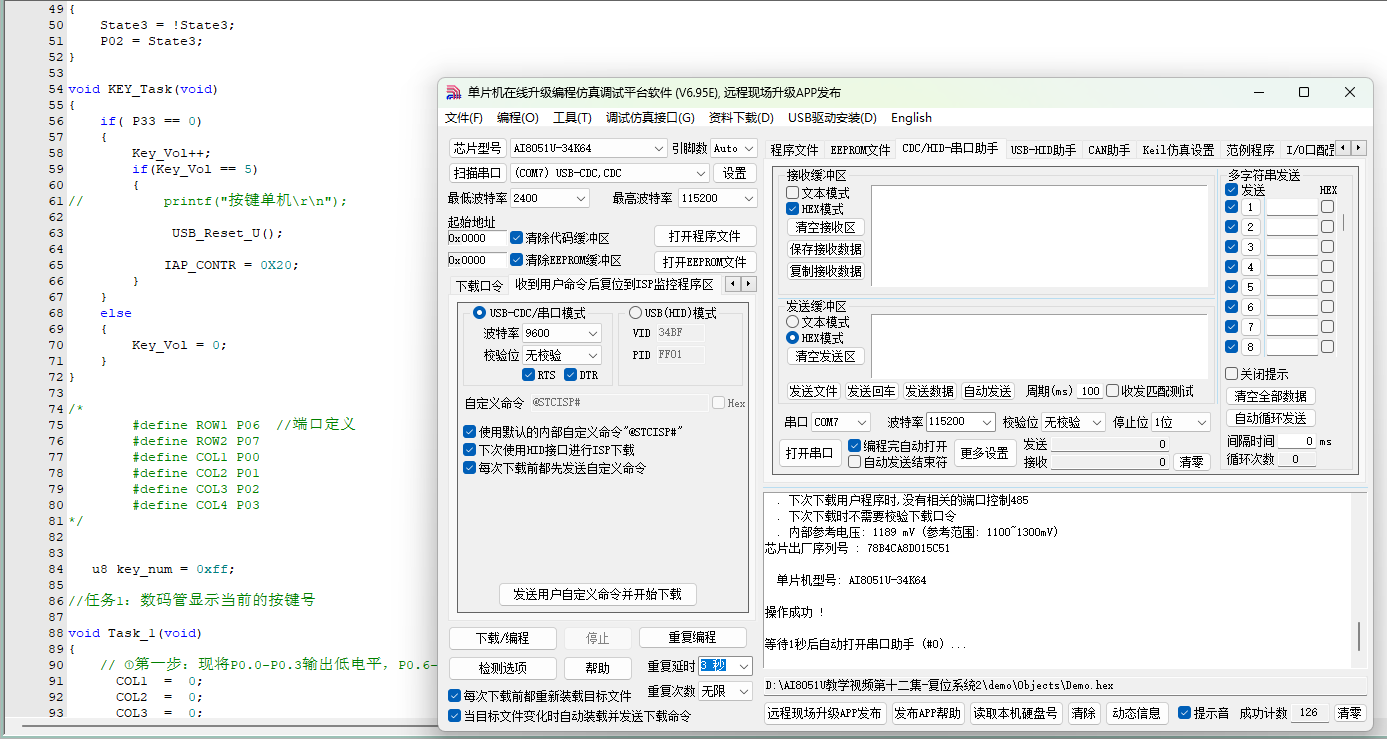The width and height of the screenshot is (1387, 739).
Task: Click 起始地址 field beside 清除代码缓冲区
Action: point(477,238)
